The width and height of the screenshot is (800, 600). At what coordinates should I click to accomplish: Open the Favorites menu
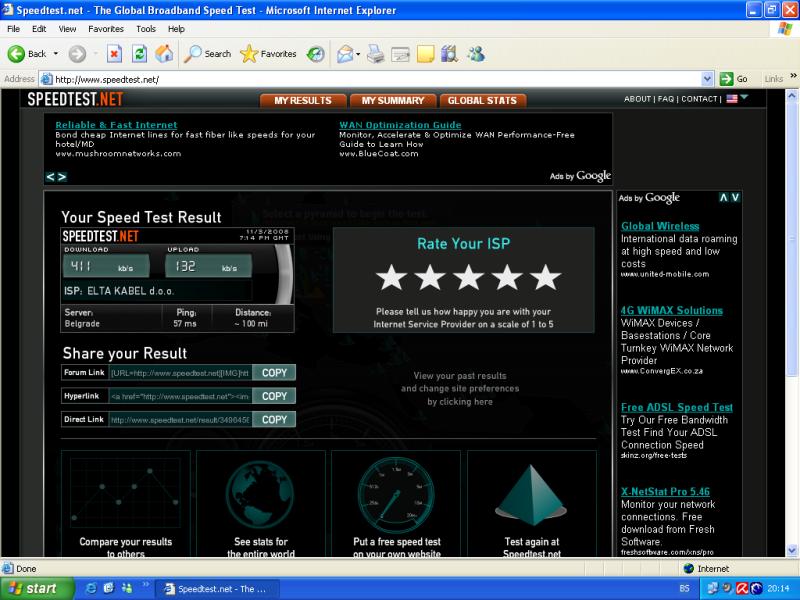pos(106,29)
